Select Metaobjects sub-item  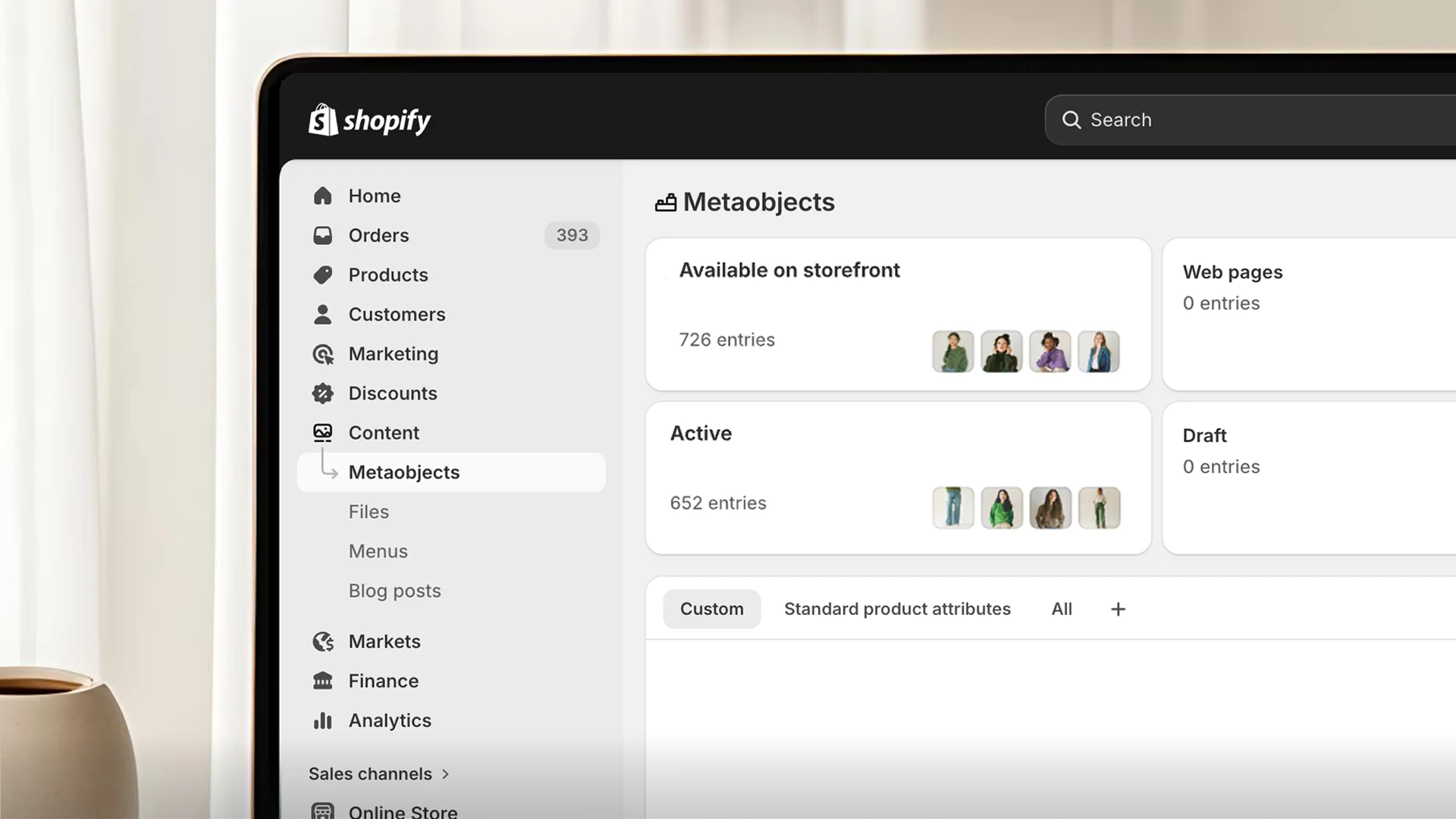(x=451, y=472)
